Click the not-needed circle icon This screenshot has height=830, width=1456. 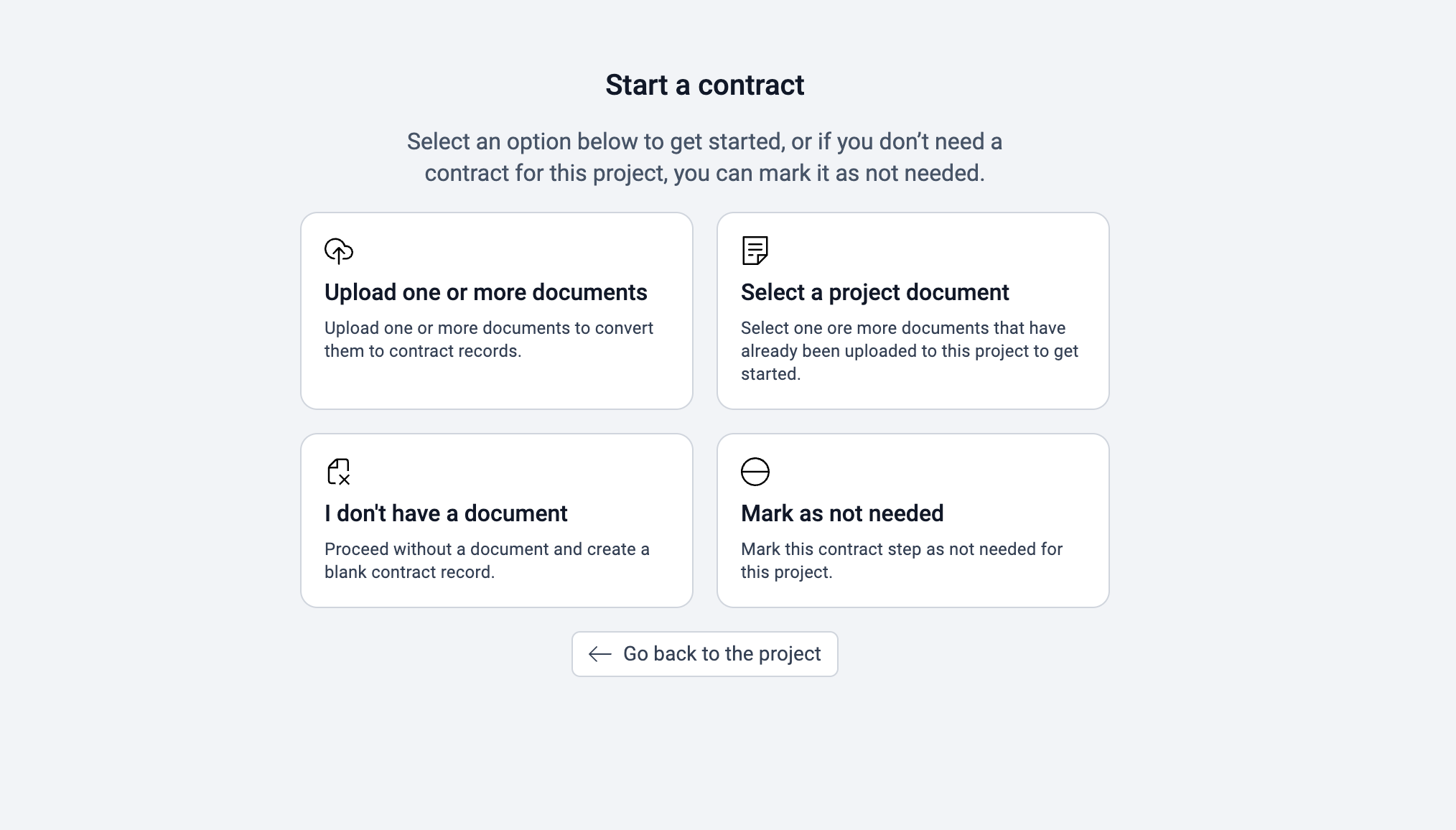click(755, 472)
